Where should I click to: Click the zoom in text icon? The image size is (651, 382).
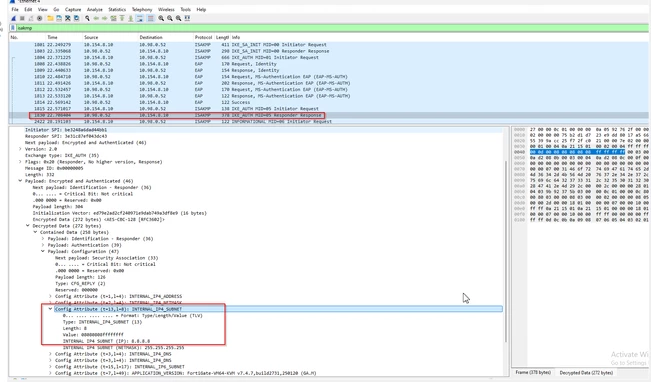click(x=161, y=18)
